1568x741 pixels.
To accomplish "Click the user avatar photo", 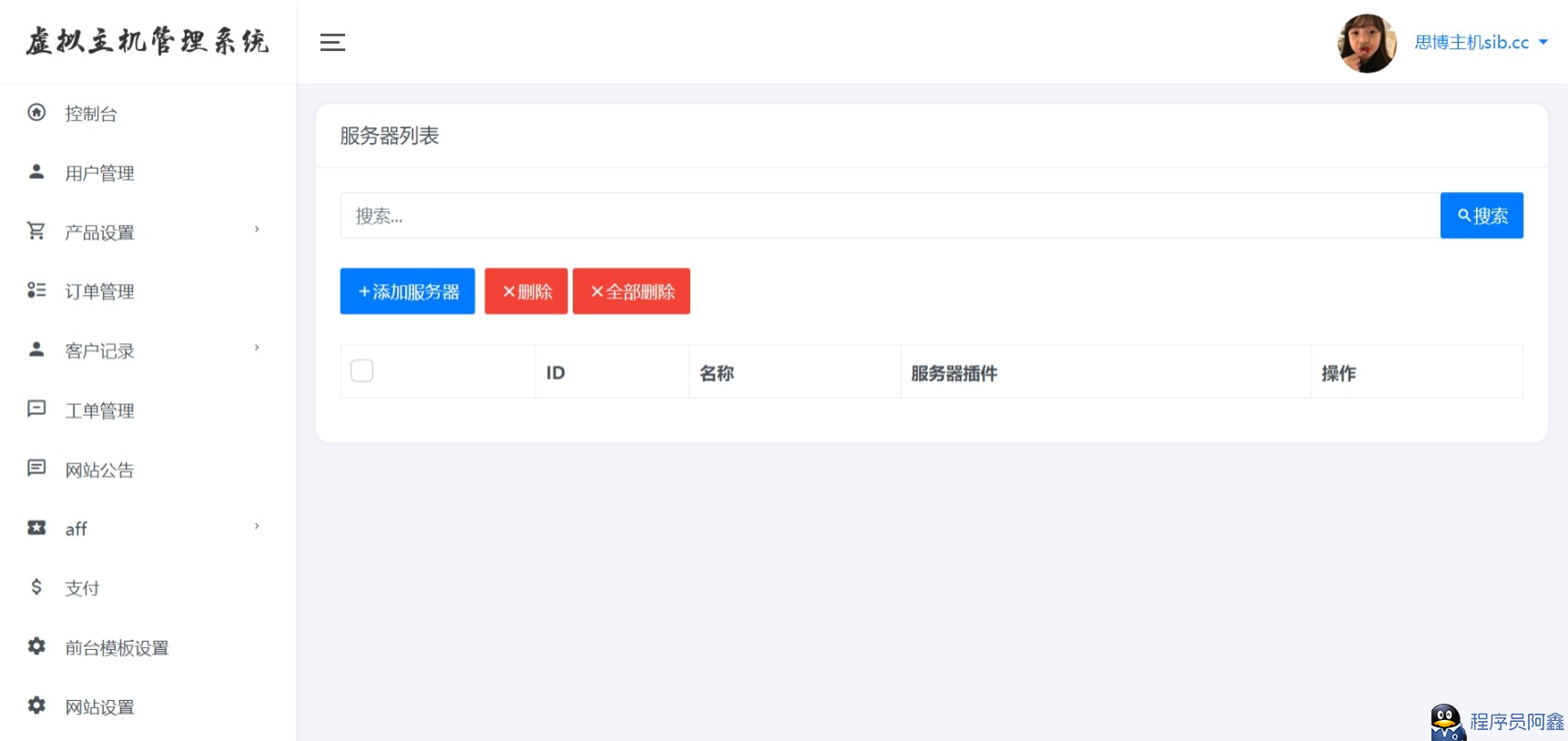I will coord(1367,43).
